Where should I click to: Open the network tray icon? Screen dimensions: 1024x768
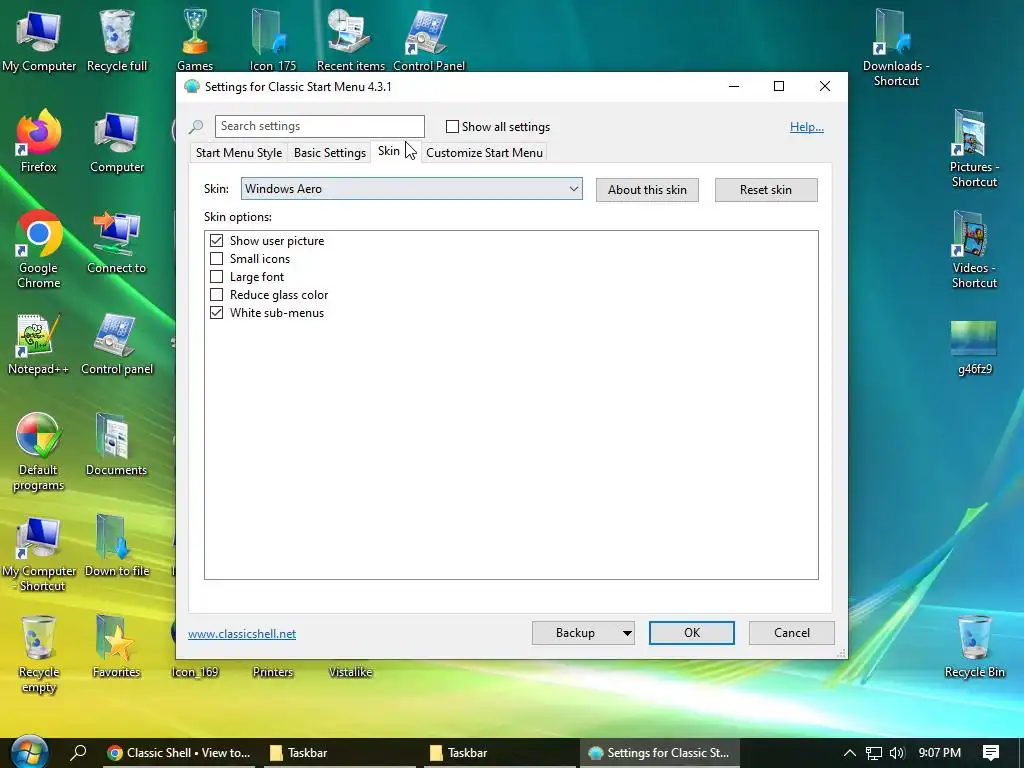(x=874, y=753)
